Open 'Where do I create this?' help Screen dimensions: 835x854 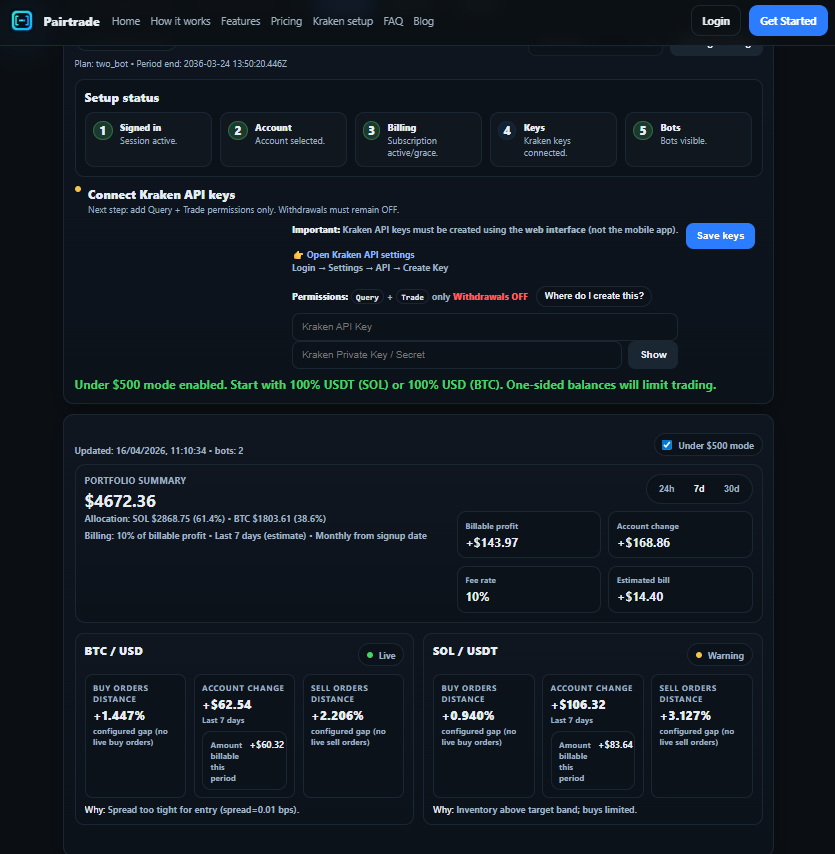pos(593,297)
